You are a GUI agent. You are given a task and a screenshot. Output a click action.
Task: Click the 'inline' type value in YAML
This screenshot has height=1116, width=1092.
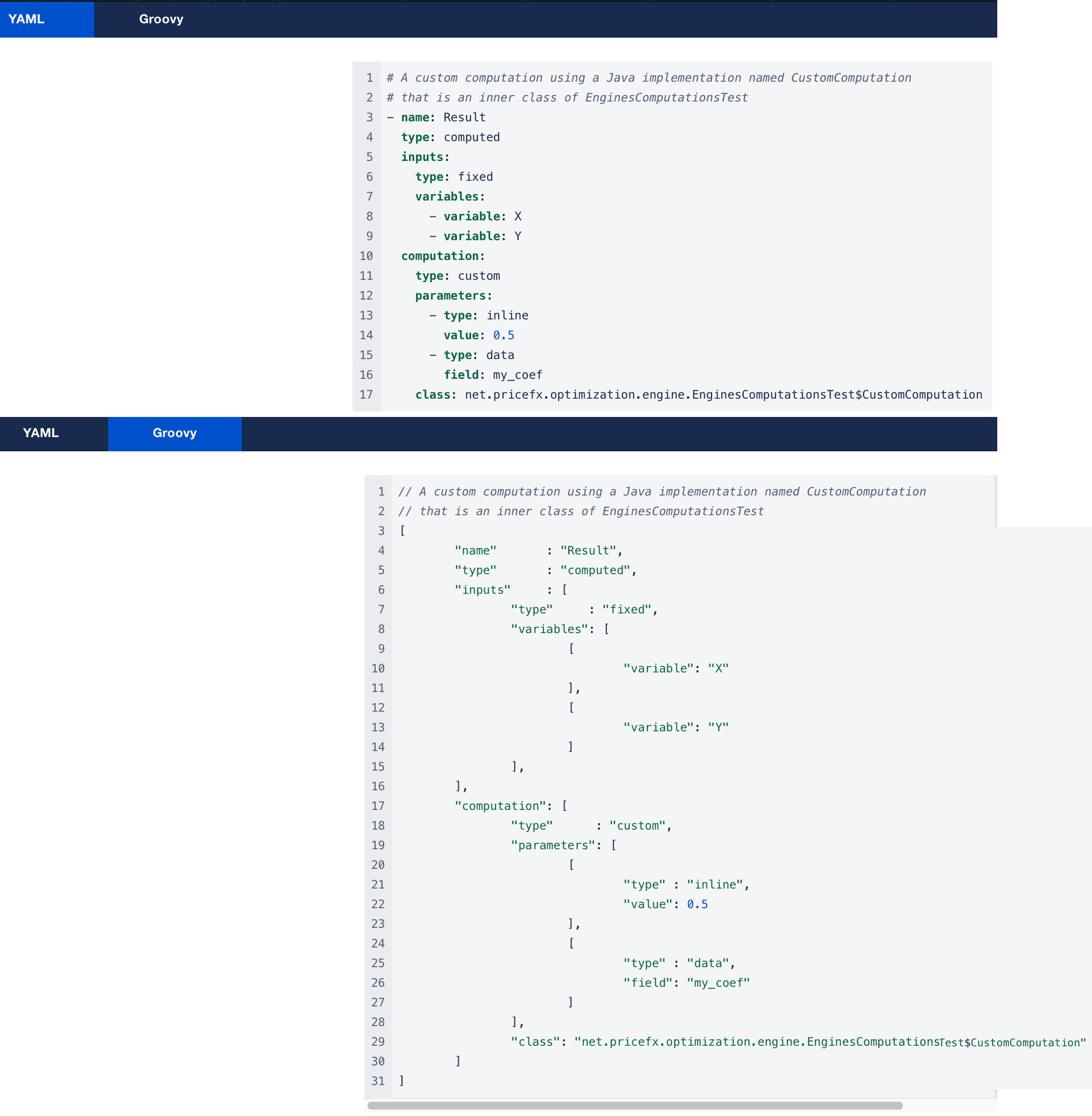(507, 315)
